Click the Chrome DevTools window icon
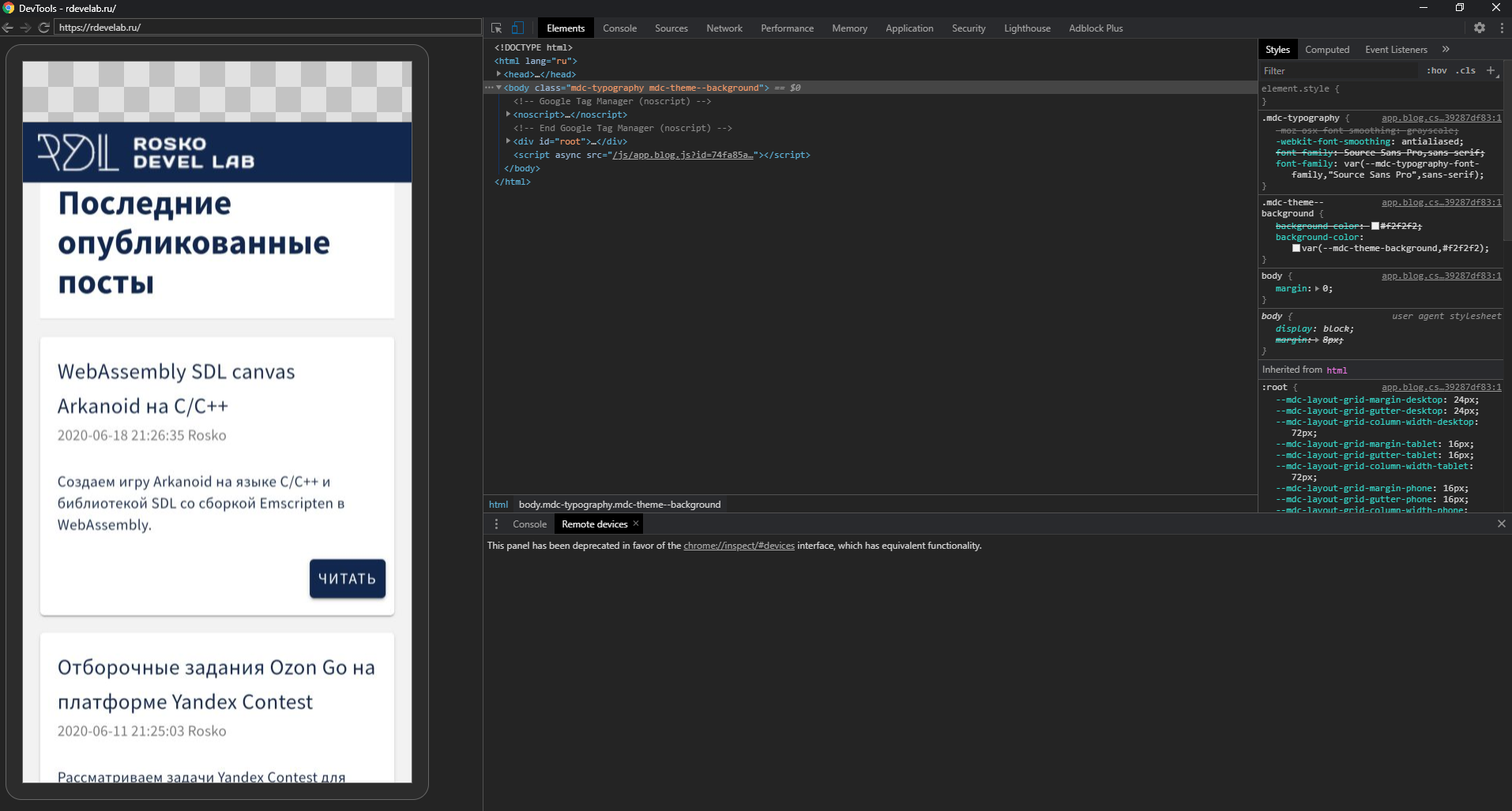The height and width of the screenshot is (811, 1512). [x=9, y=8]
